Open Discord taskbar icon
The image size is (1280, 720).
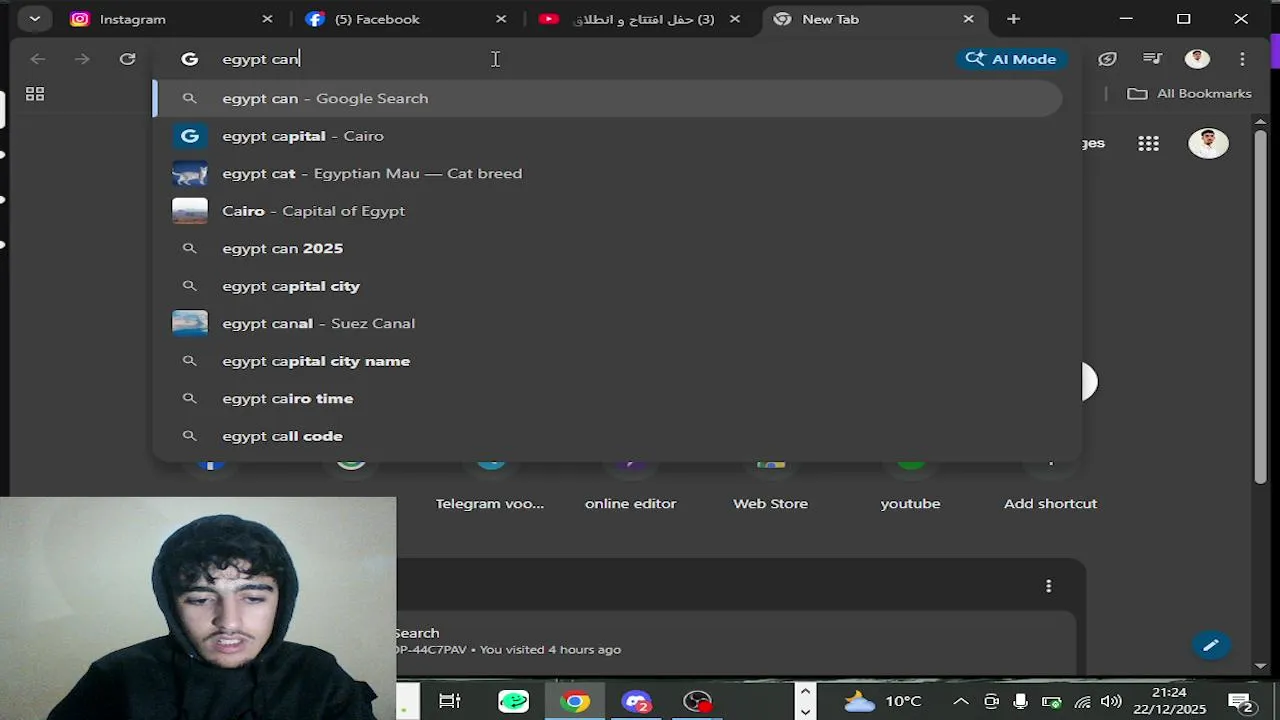(636, 701)
